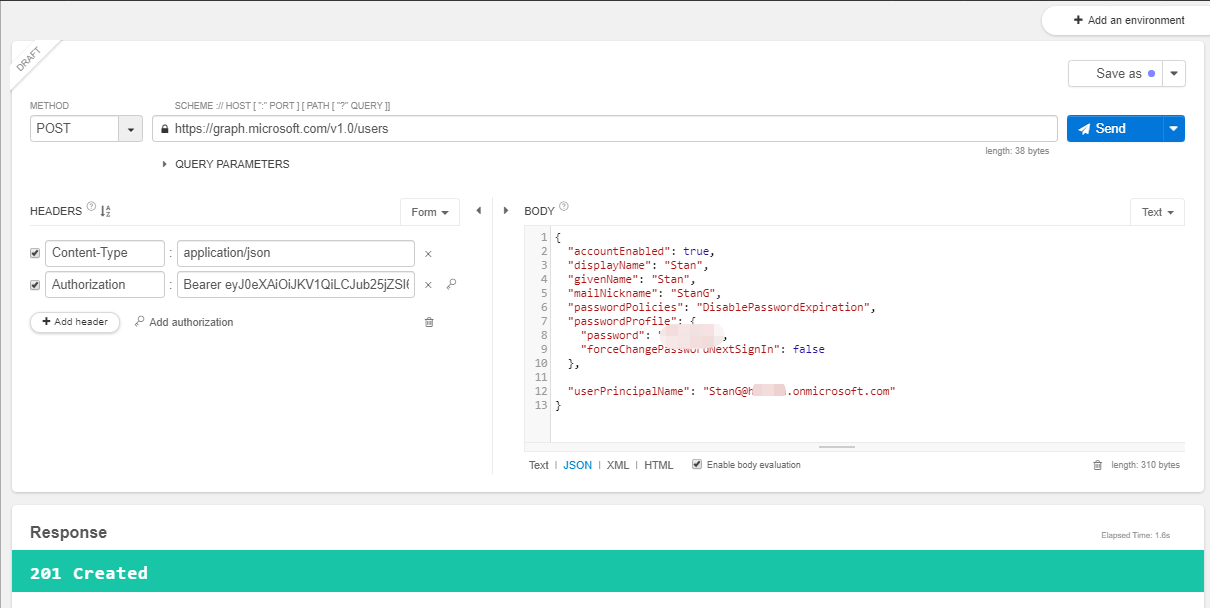Toggle the Content-Type header checkbox

pos(36,254)
